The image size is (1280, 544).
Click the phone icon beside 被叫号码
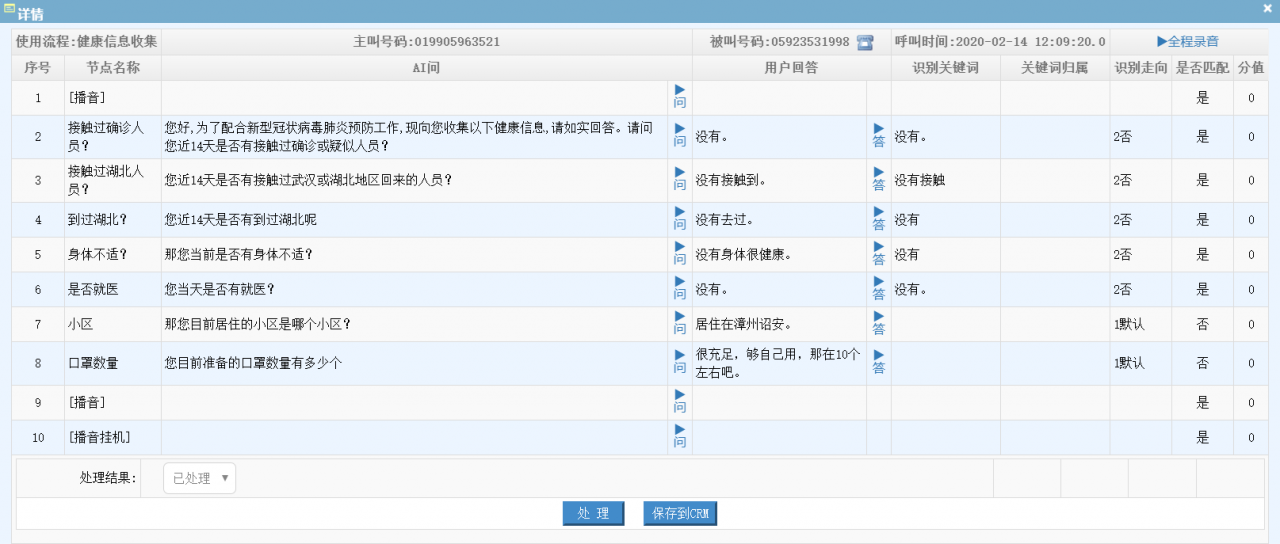pyautogui.click(x=865, y=42)
